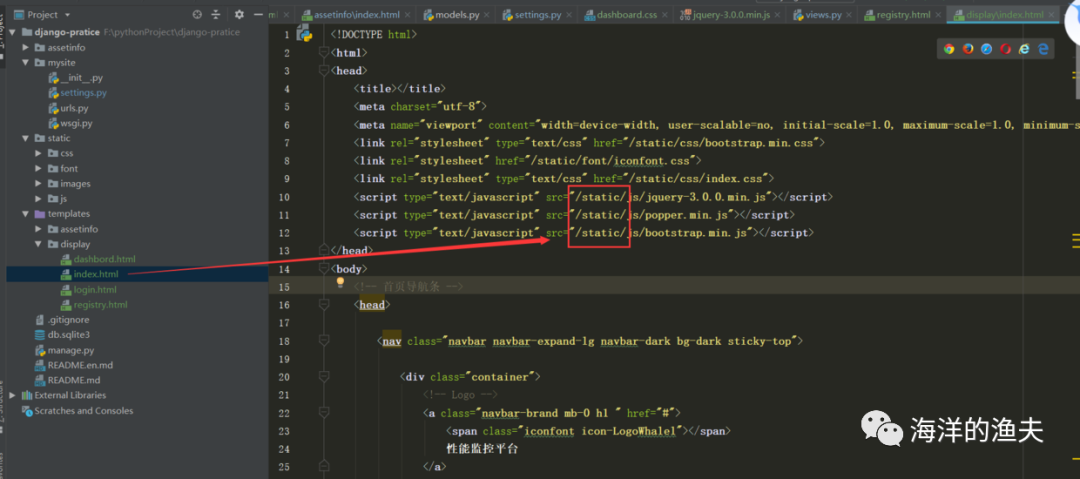Image resolution: width=1080 pixels, height=479 pixels.
Task: Hide the Project tool window
Action: [258, 14]
